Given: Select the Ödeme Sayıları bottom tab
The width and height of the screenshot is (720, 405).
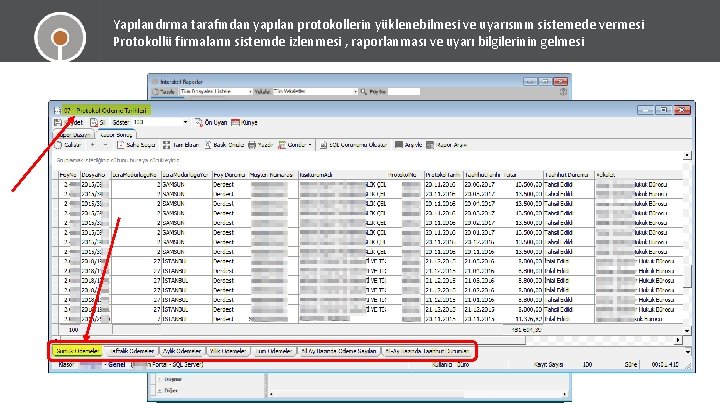Looking at the screenshot, I should click(x=339, y=351).
